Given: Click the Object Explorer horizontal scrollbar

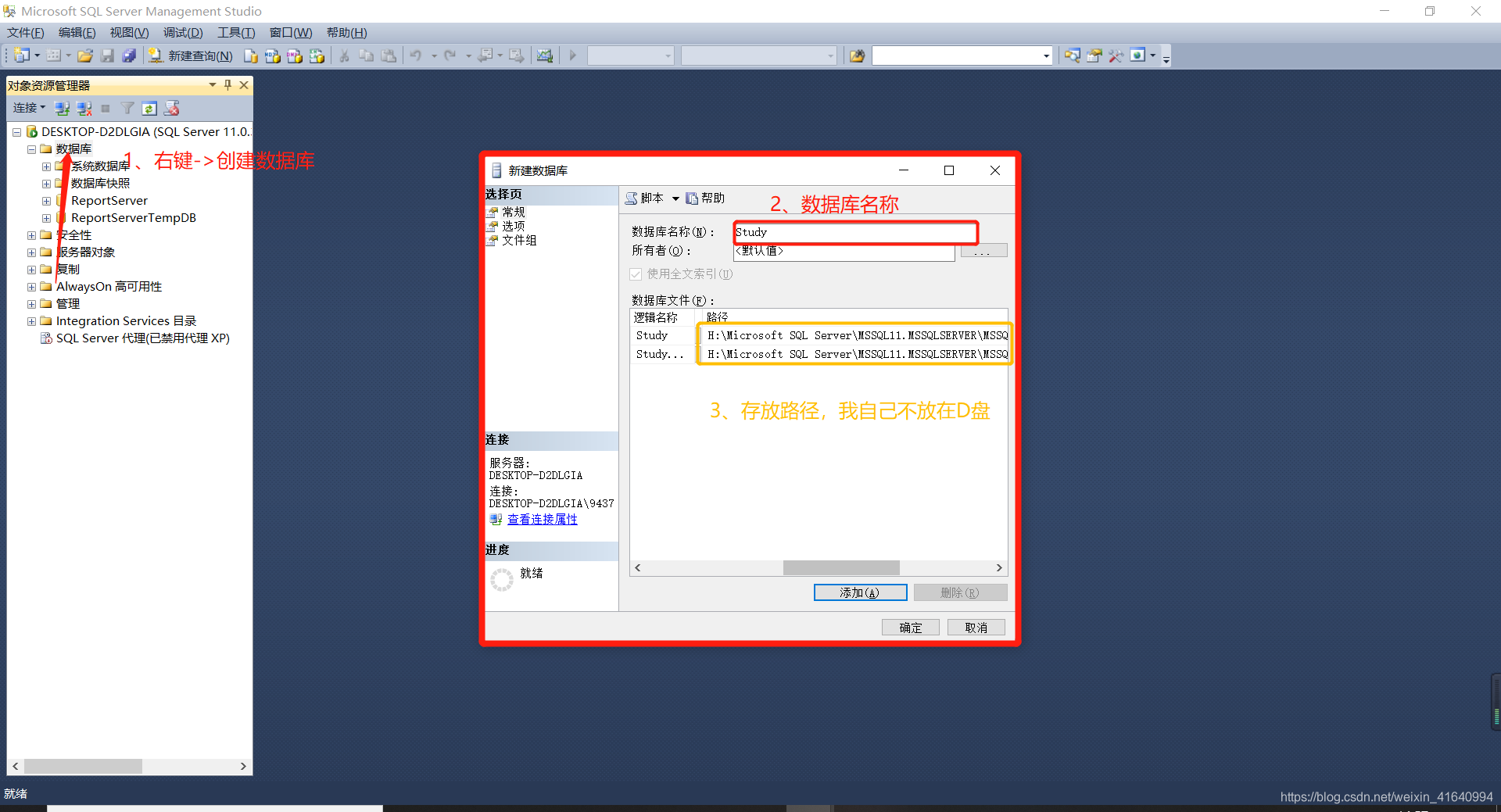Looking at the screenshot, I should 83,766.
